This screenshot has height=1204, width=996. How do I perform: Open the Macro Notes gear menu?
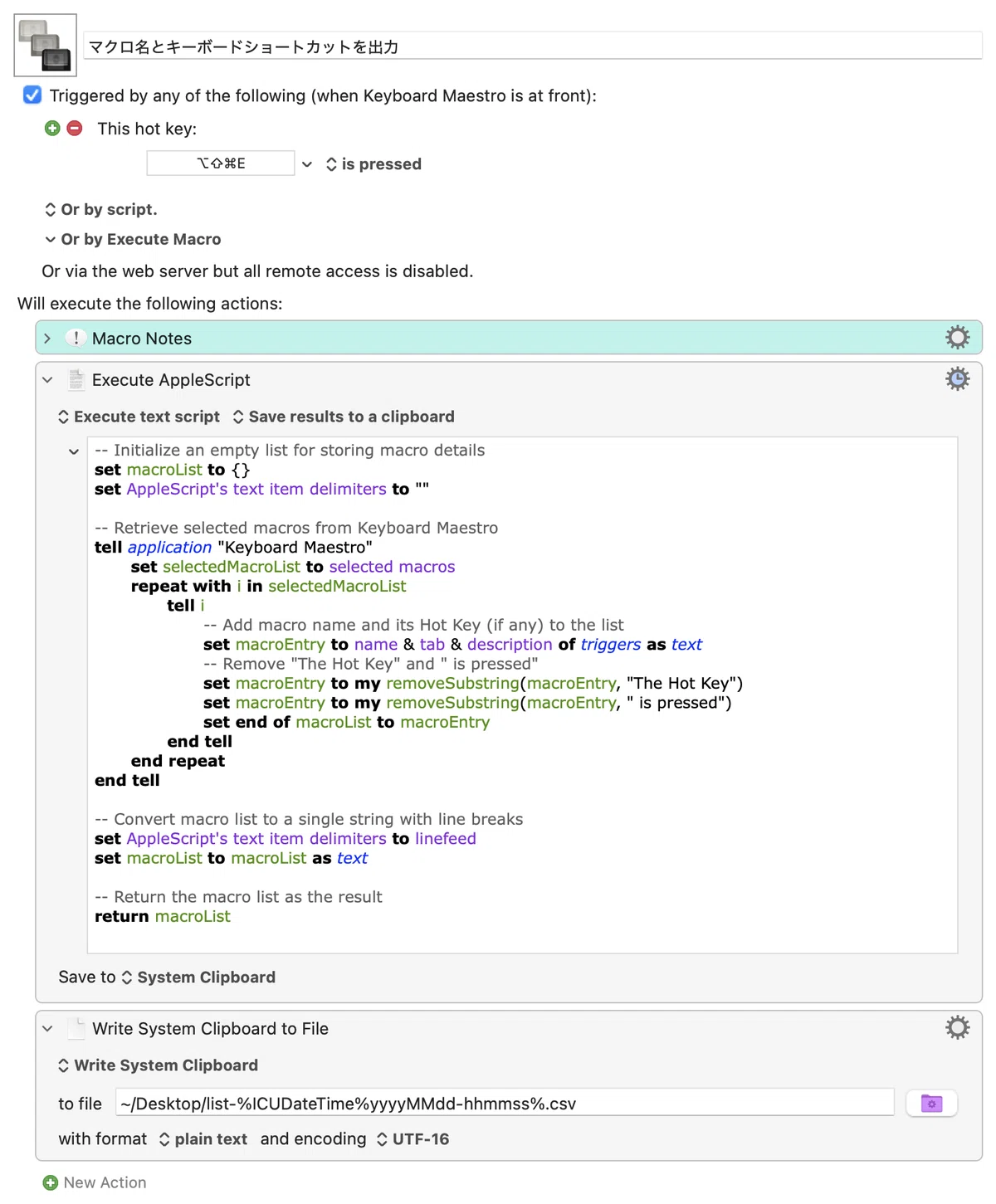coord(958,338)
